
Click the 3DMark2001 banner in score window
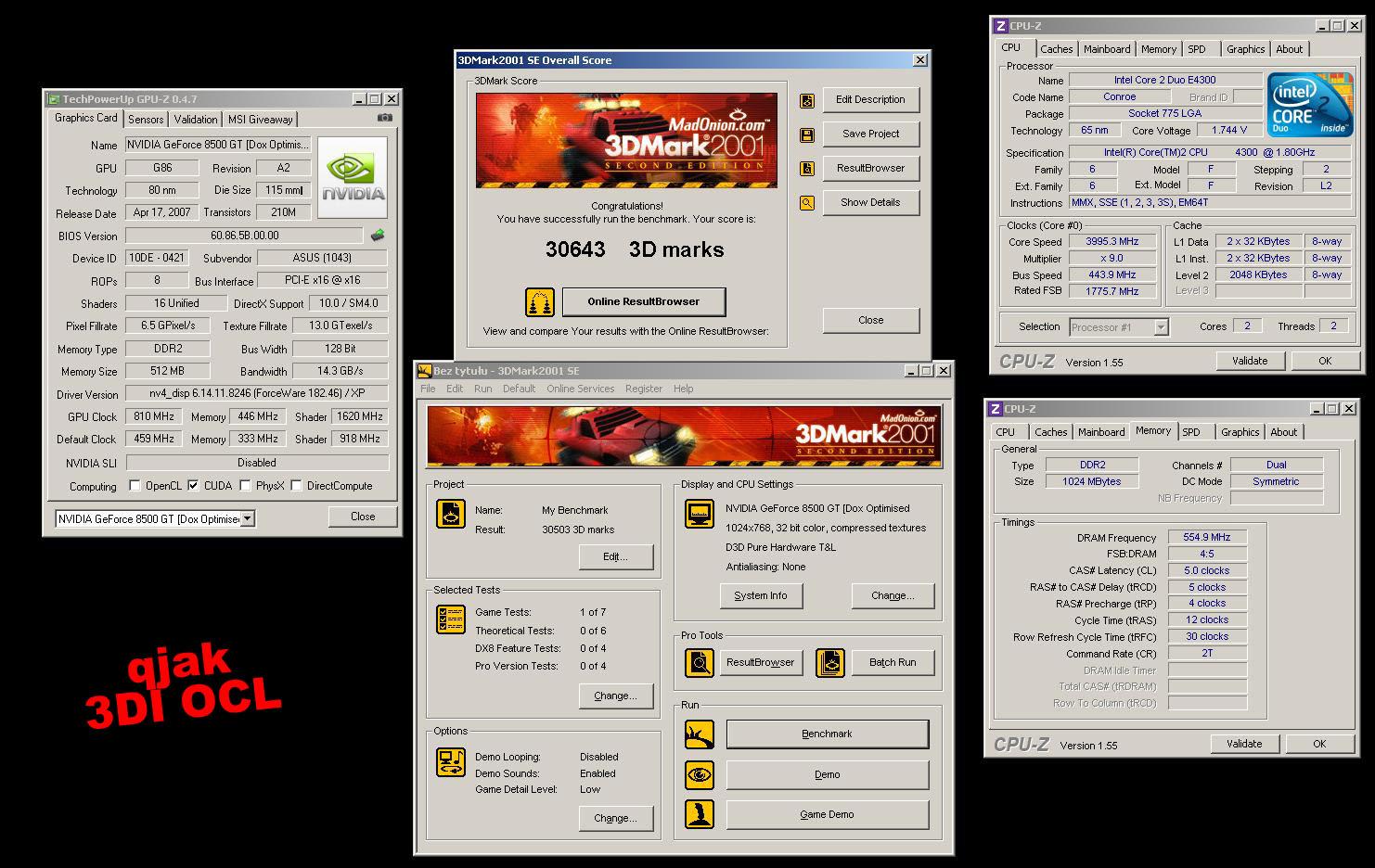(626, 140)
